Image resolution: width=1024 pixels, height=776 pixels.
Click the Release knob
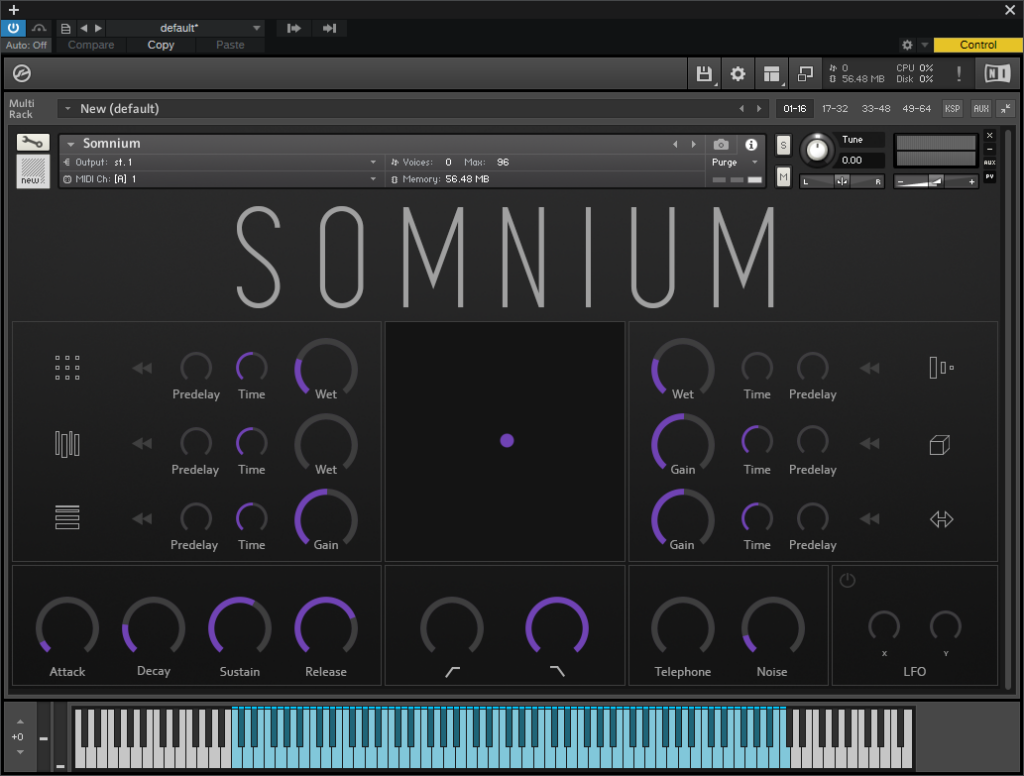pos(326,627)
